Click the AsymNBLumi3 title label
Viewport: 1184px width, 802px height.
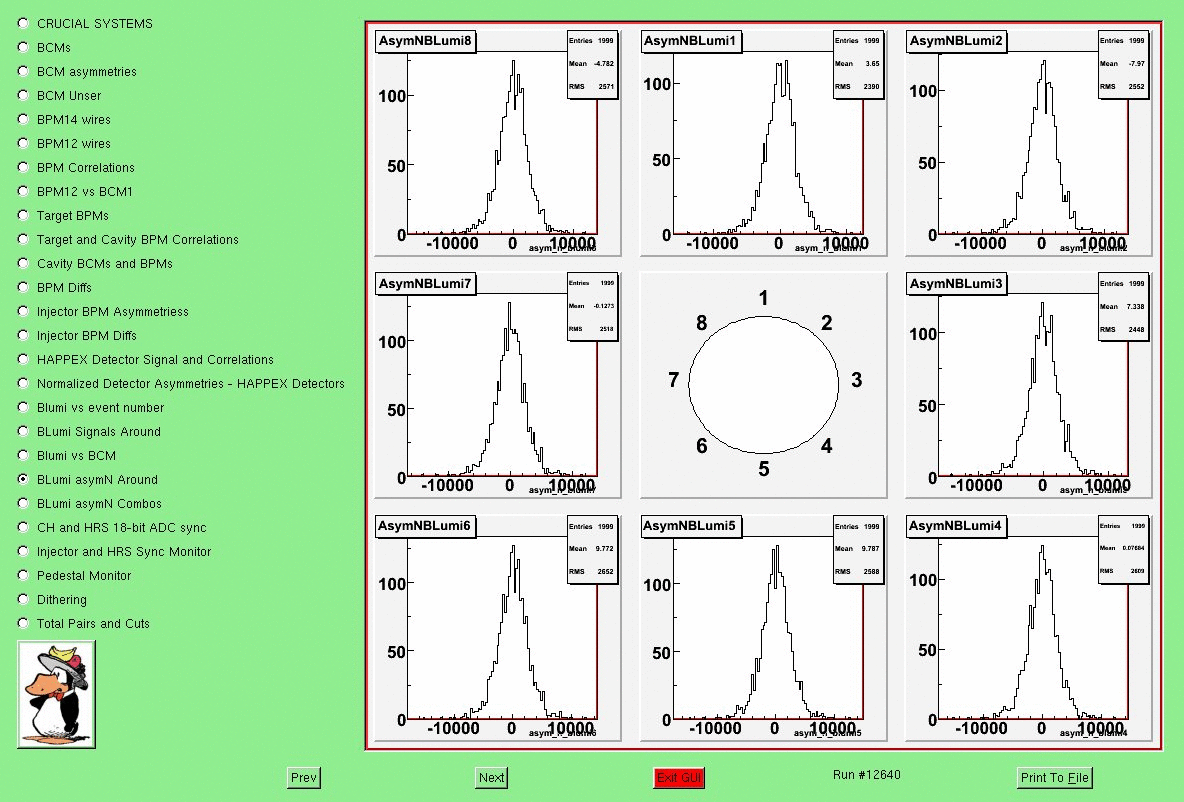pos(956,283)
